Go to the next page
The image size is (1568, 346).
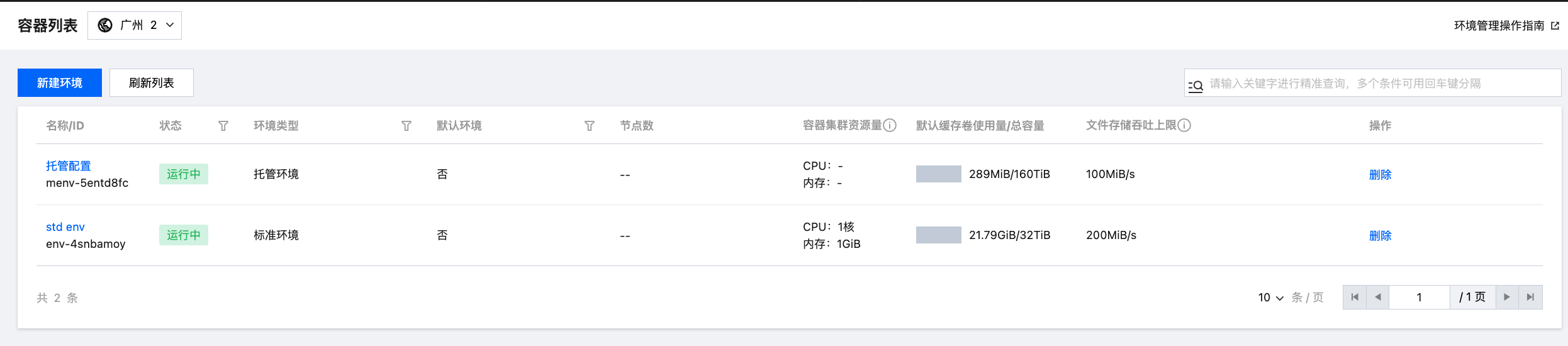1507,297
